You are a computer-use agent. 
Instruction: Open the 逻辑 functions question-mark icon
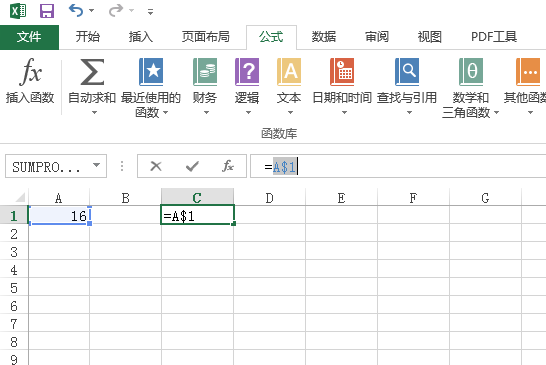247,72
